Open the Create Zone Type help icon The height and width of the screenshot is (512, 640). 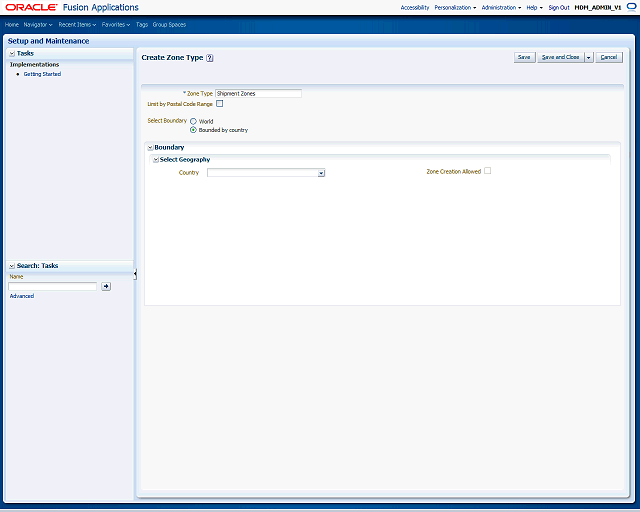[x=209, y=58]
